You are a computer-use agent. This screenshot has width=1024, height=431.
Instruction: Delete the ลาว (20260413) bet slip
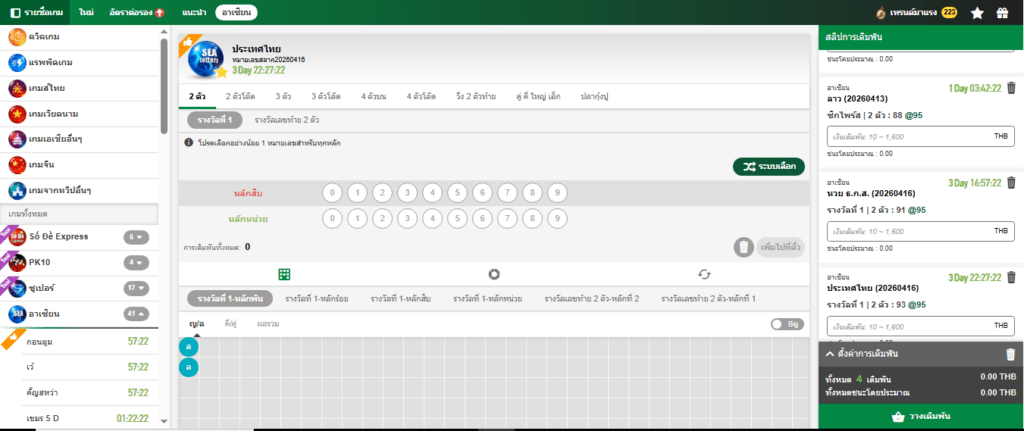pos(1011,88)
